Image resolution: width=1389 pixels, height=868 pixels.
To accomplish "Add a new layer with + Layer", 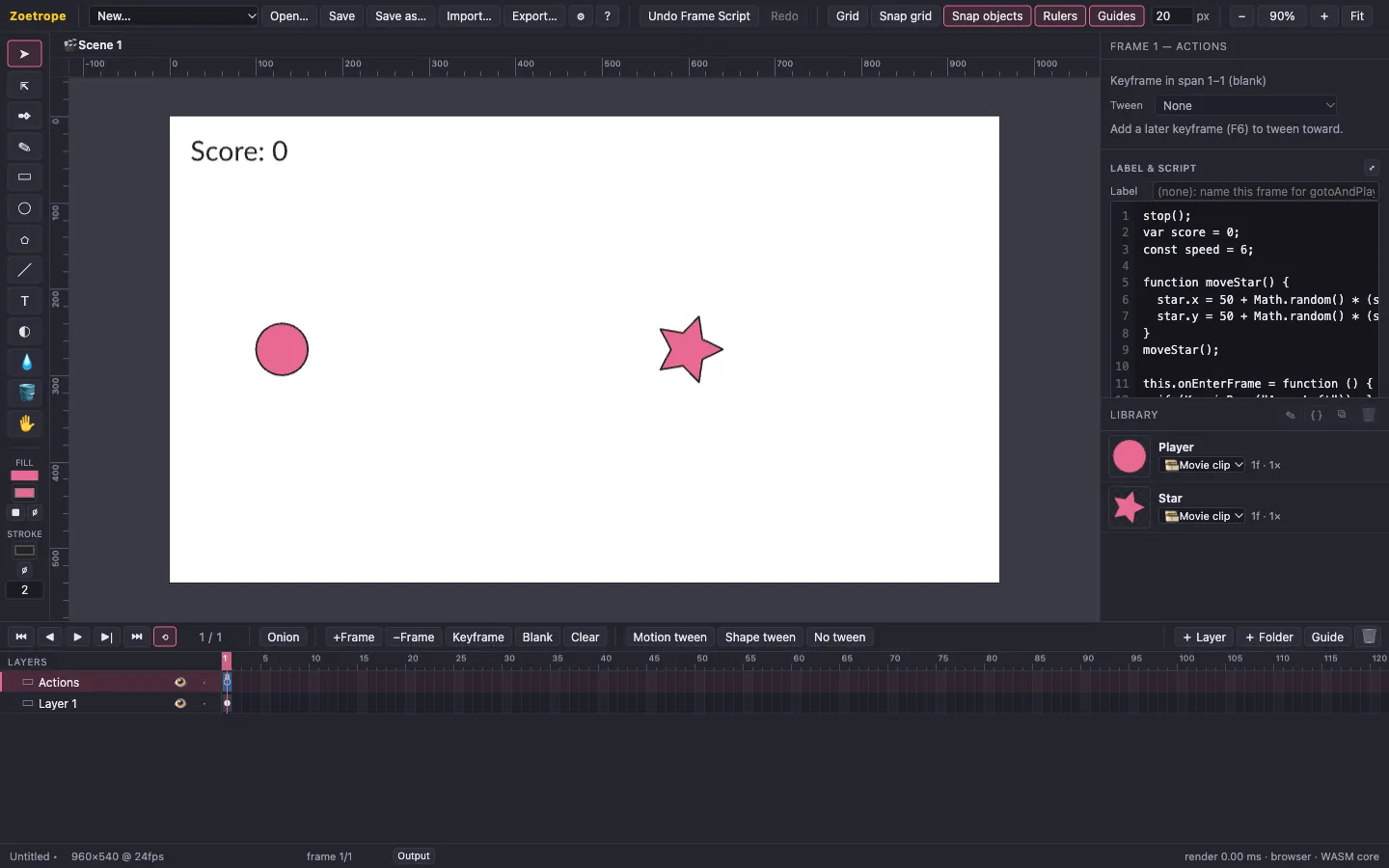I will click(1204, 637).
